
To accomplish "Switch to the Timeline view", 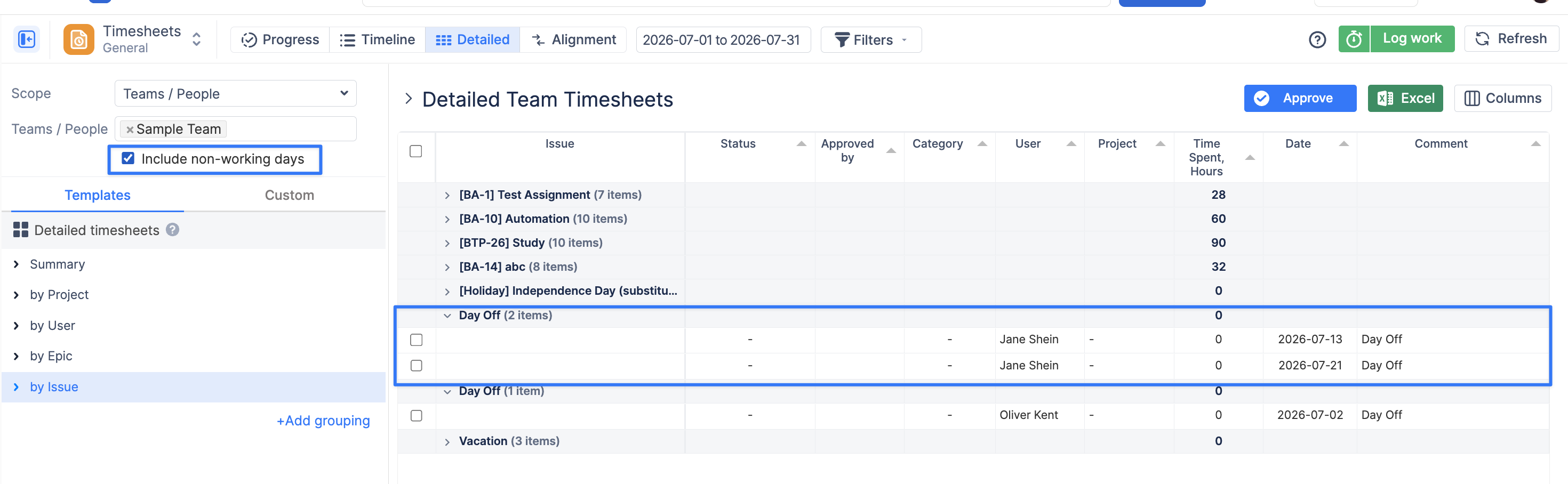I will (x=378, y=39).
